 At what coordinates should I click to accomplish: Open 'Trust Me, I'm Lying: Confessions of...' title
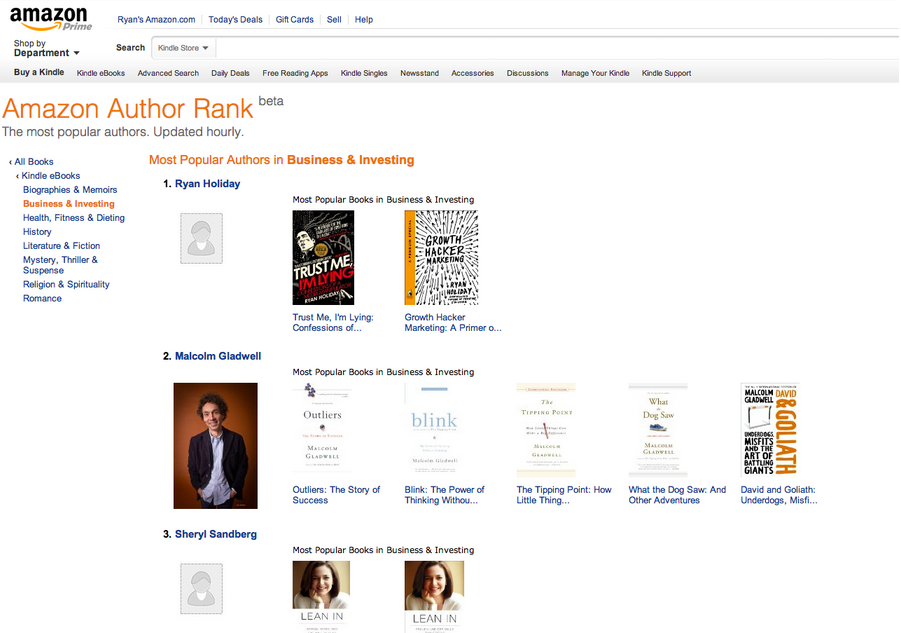(333, 322)
